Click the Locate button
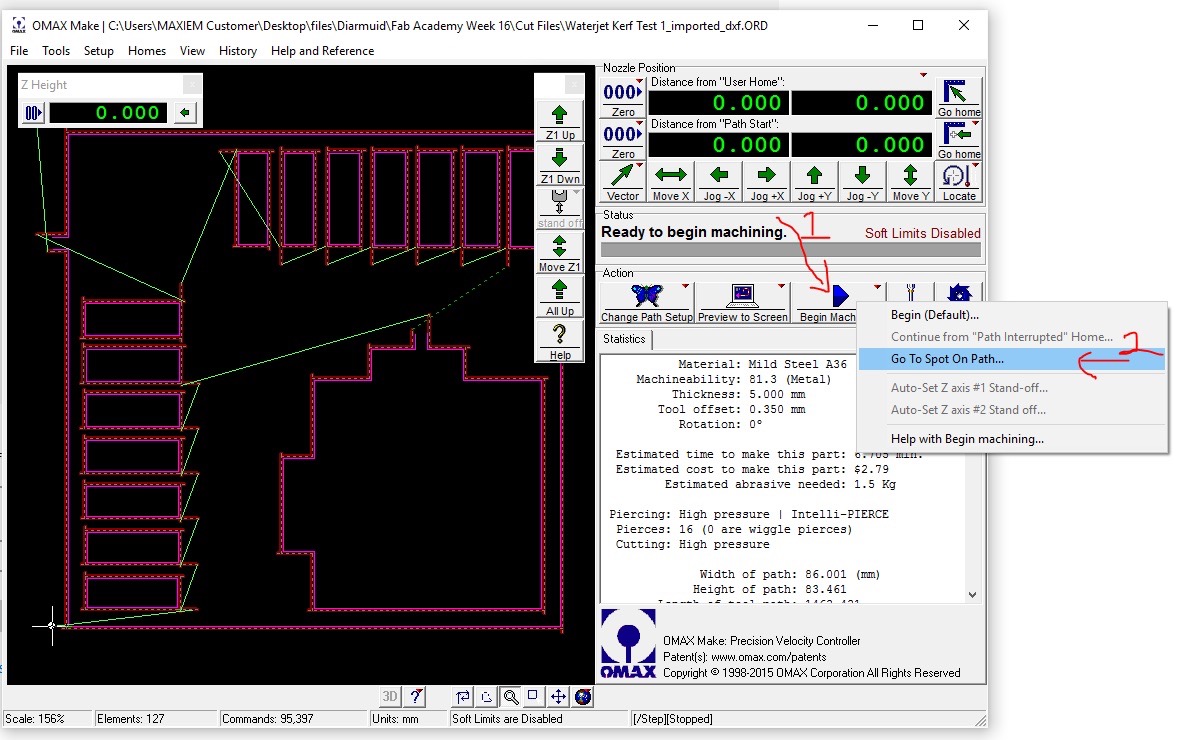 click(x=958, y=182)
